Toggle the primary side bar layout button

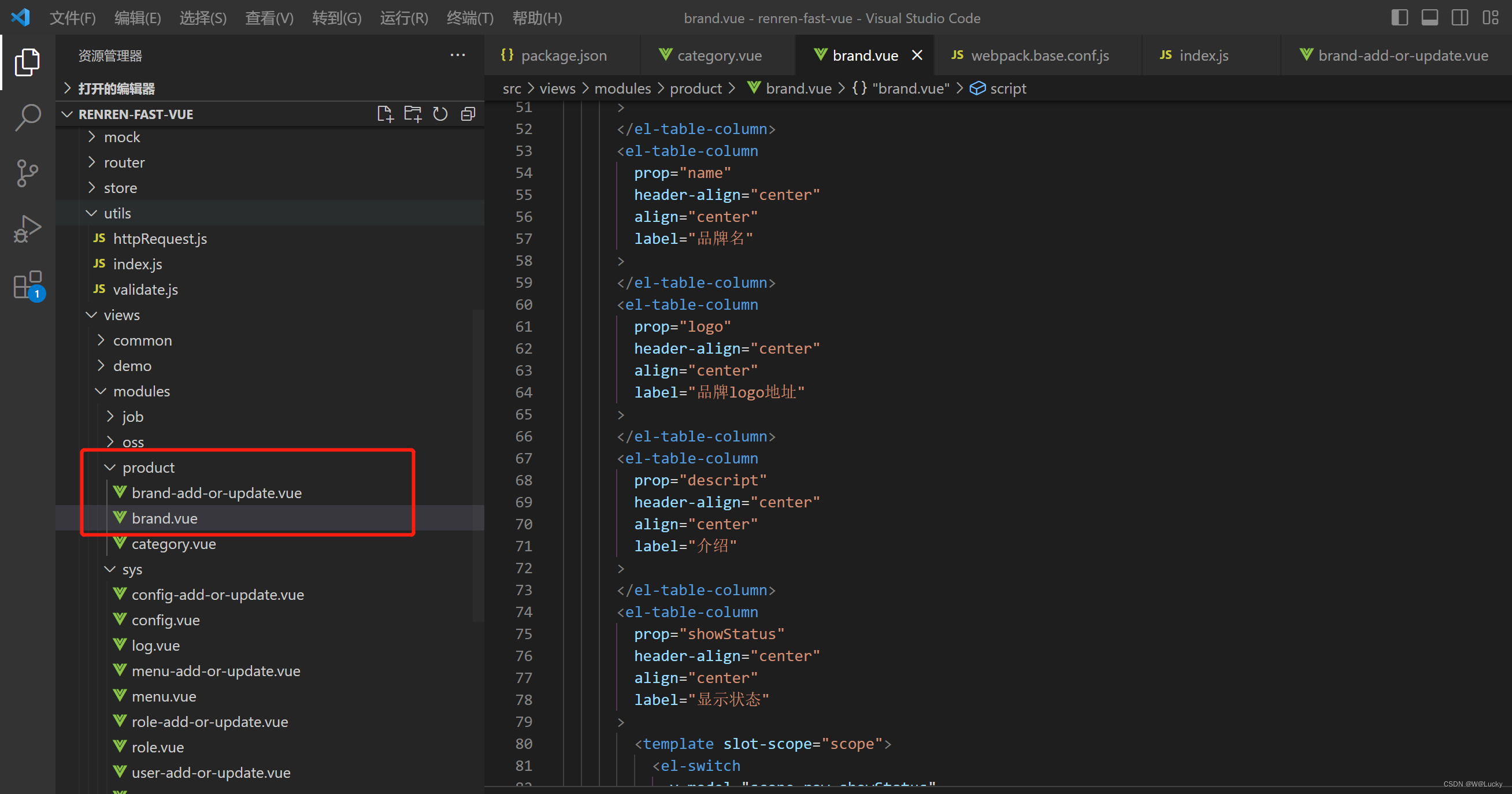tap(1399, 17)
